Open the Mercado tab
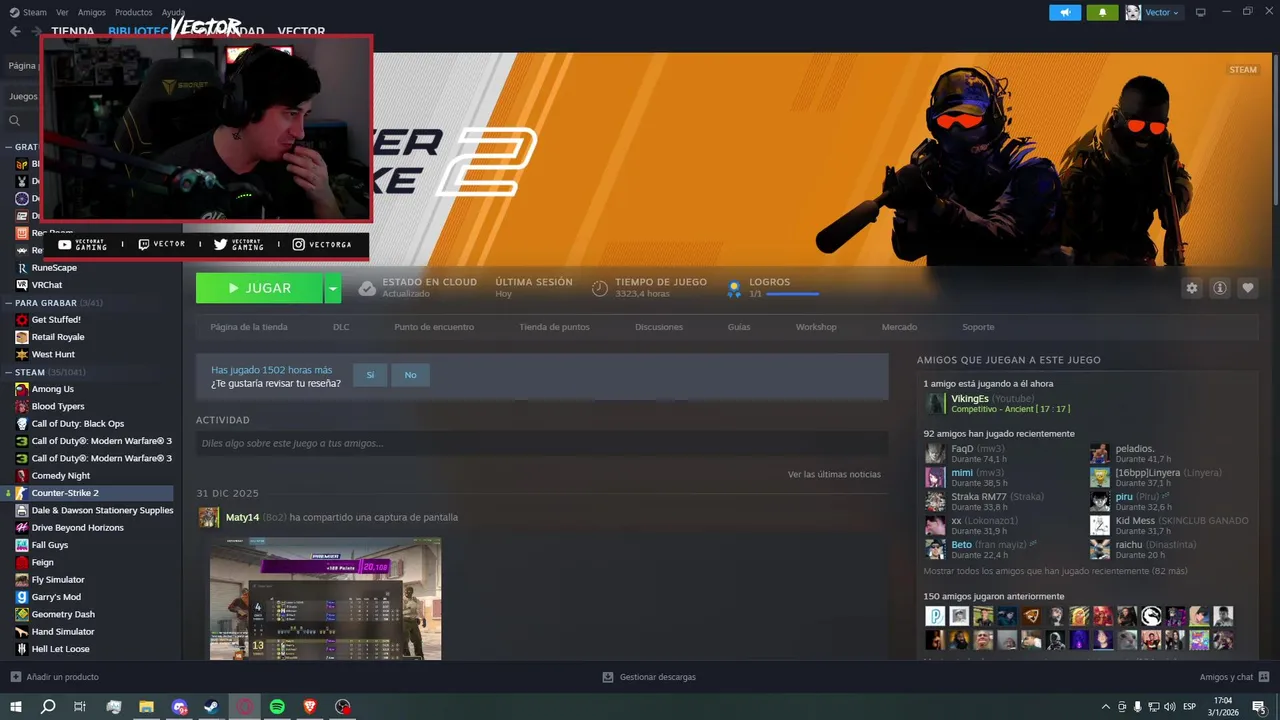Viewport: 1280px width, 720px height. 899,327
